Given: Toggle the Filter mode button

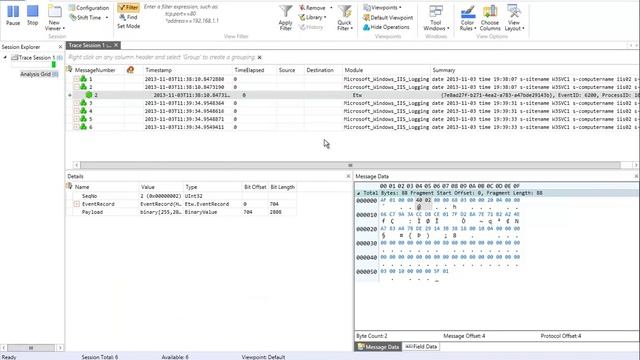Looking at the screenshot, I should point(129,7).
